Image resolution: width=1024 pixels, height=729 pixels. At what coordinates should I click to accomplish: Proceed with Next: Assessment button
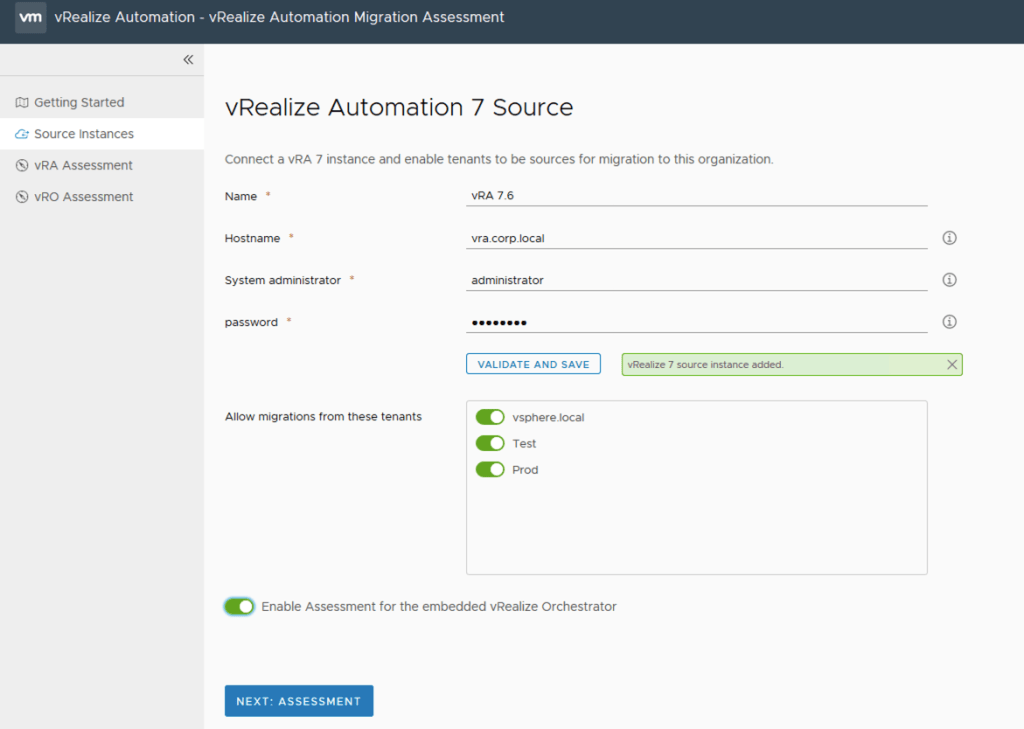[x=298, y=701]
